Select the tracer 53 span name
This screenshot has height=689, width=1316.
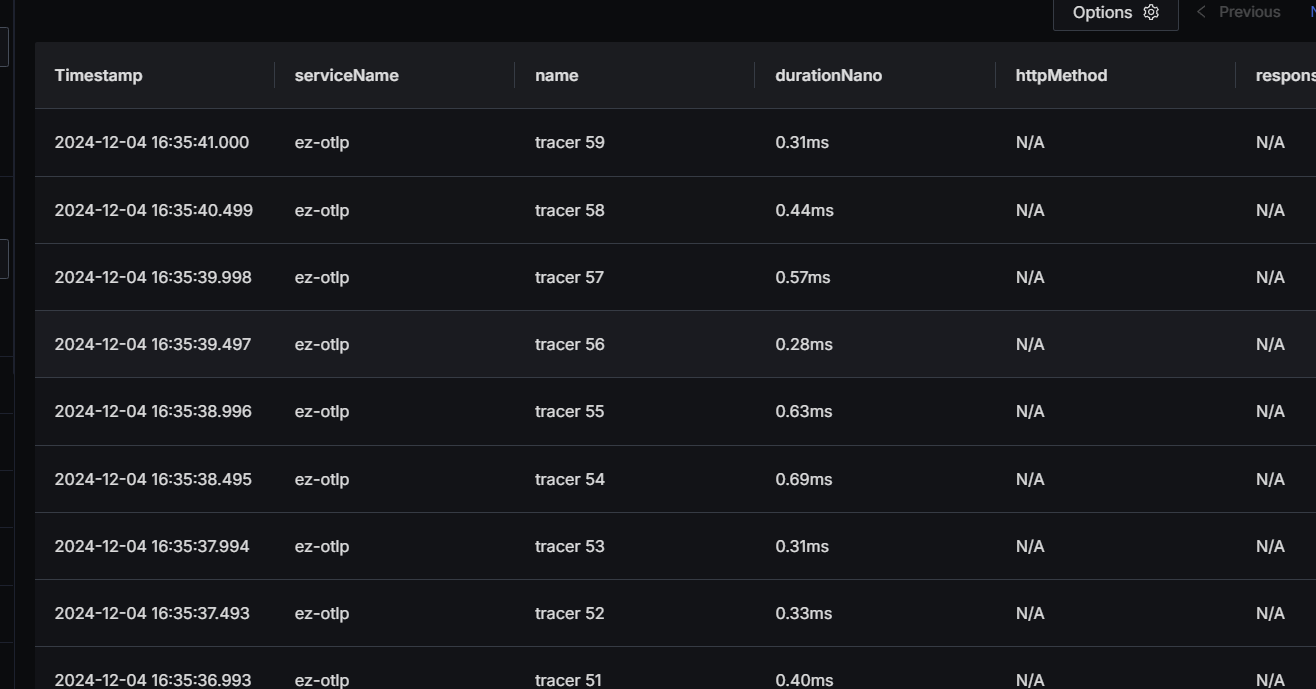(569, 546)
